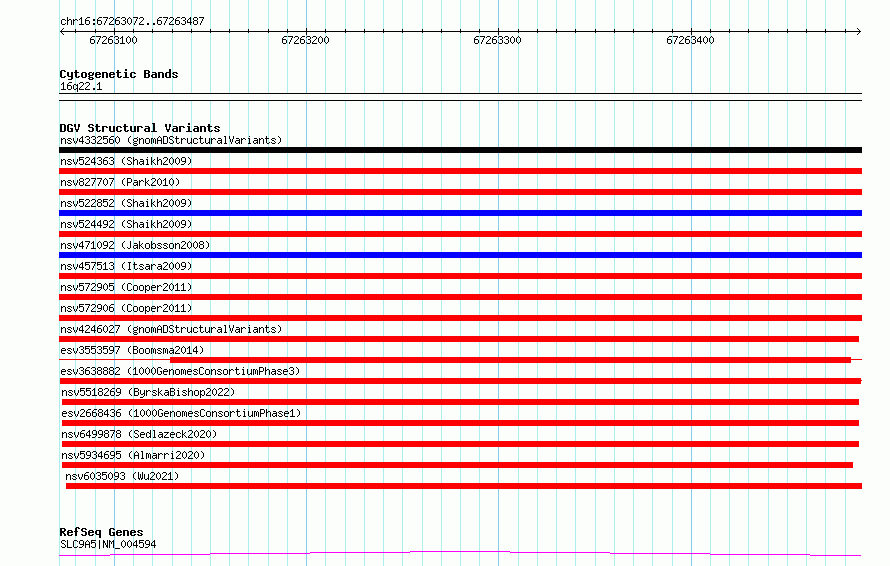The height and width of the screenshot is (566, 890).
Task: Click the Cytogenetic Bands track heading
Action: point(119,74)
